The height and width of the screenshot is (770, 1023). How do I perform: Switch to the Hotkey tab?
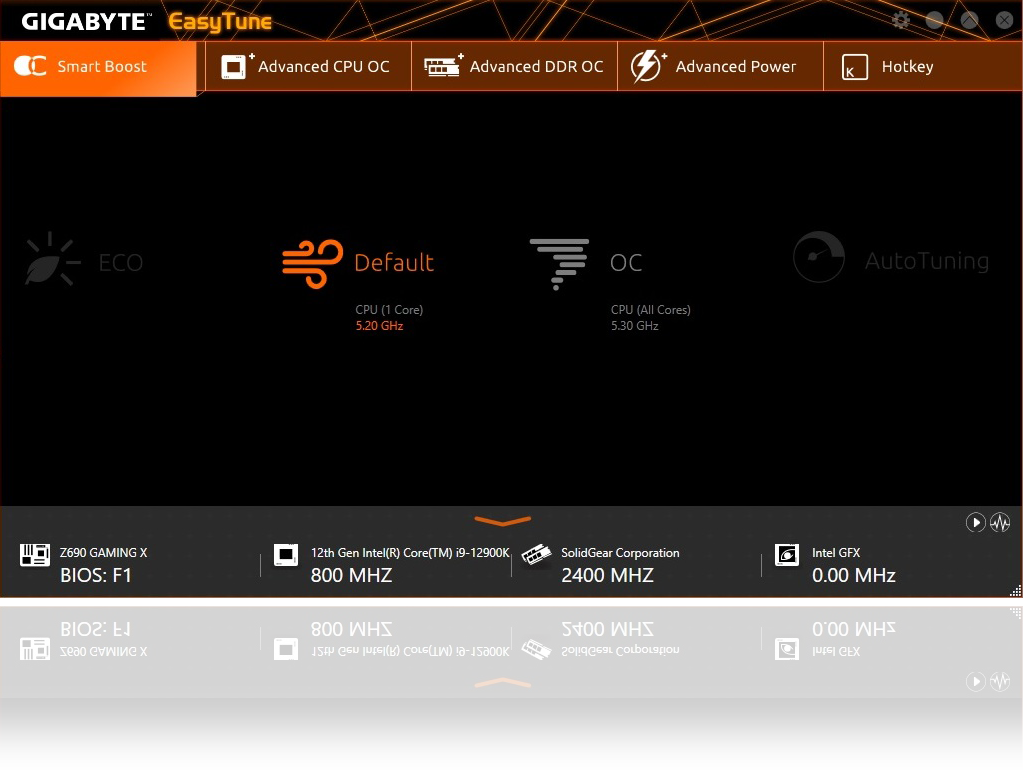890,67
